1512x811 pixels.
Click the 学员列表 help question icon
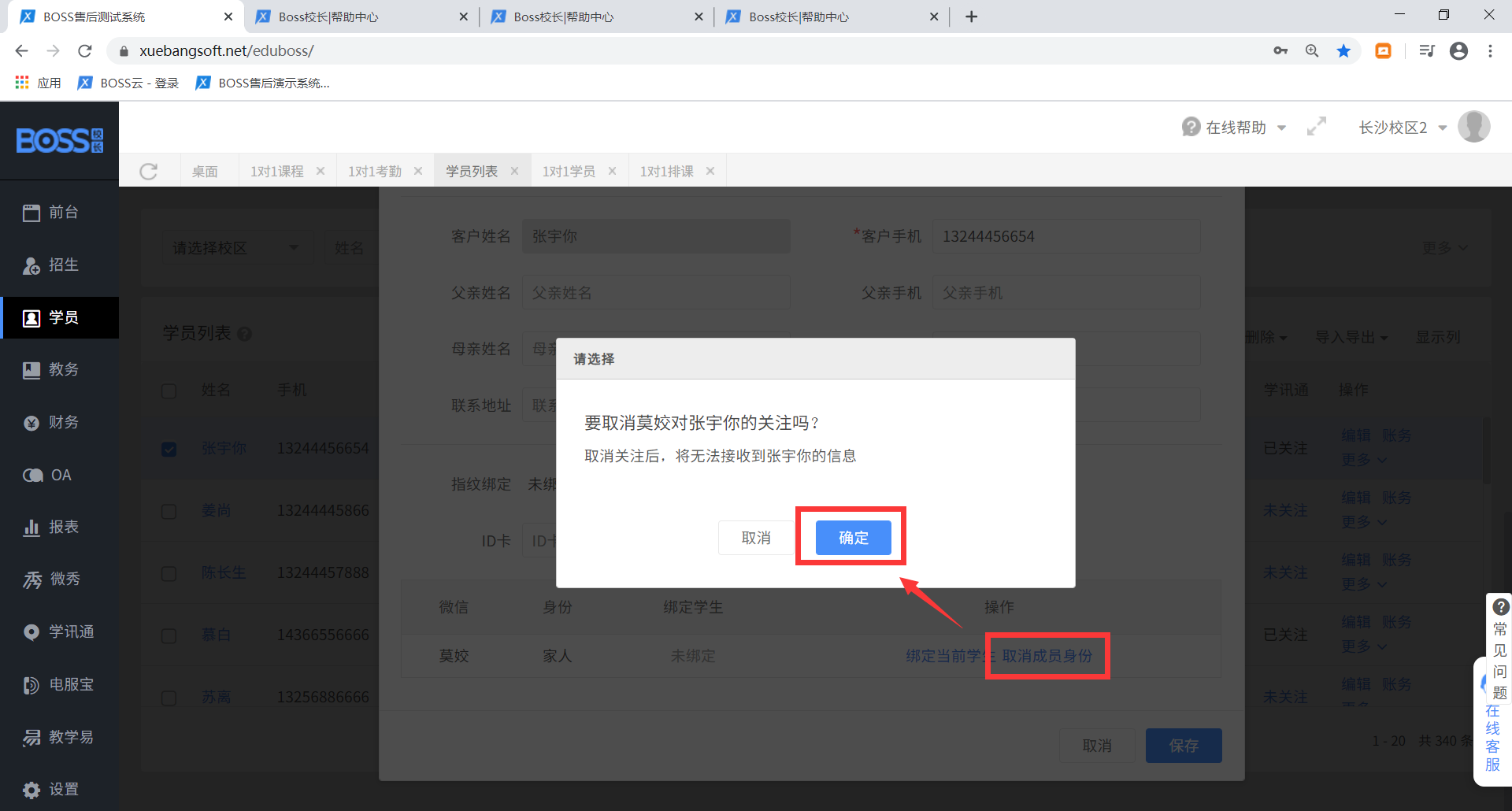pyautogui.click(x=245, y=335)
